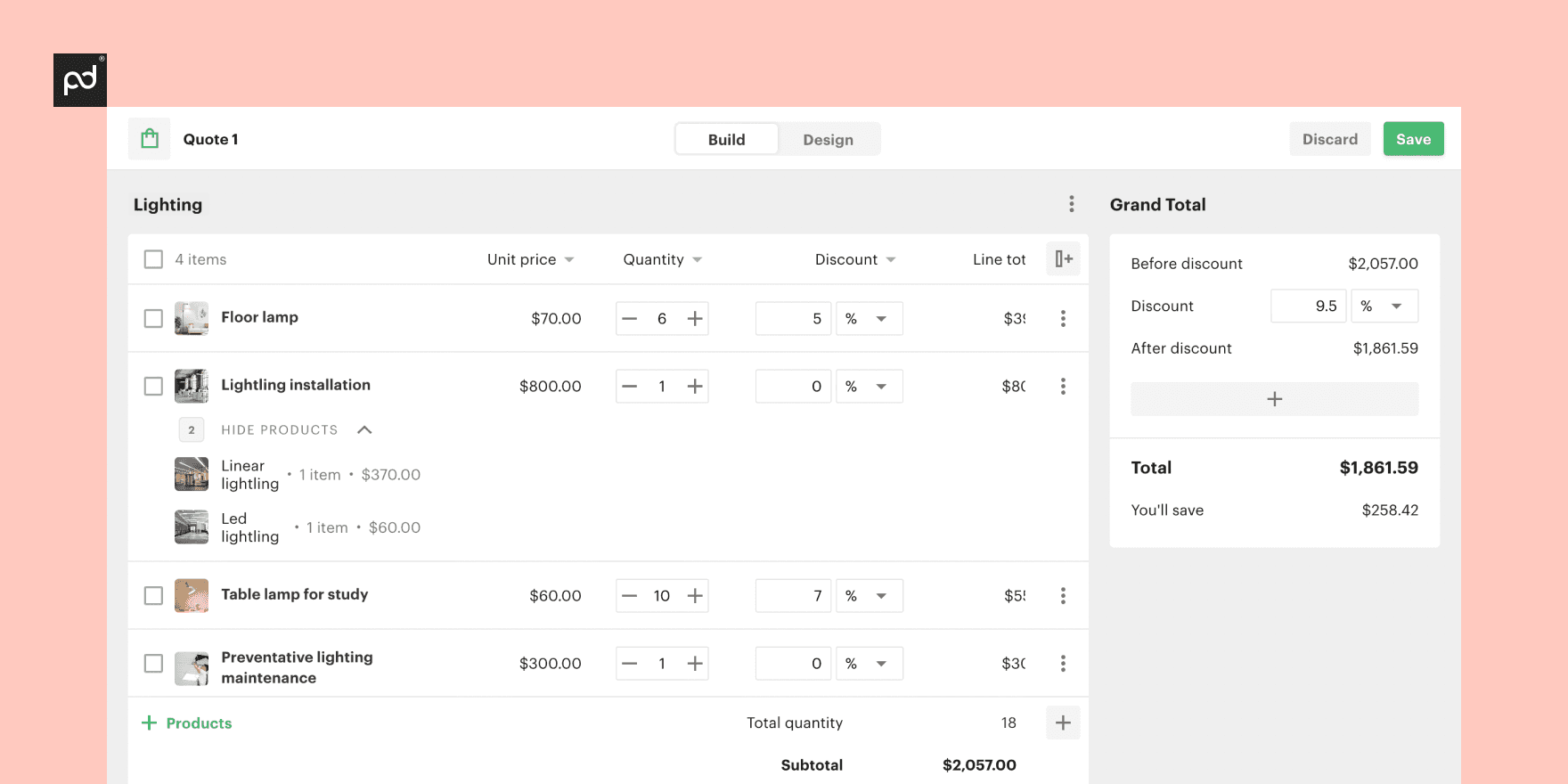Switch to the Design tab
1568x784 pixels.
point(828,140)
